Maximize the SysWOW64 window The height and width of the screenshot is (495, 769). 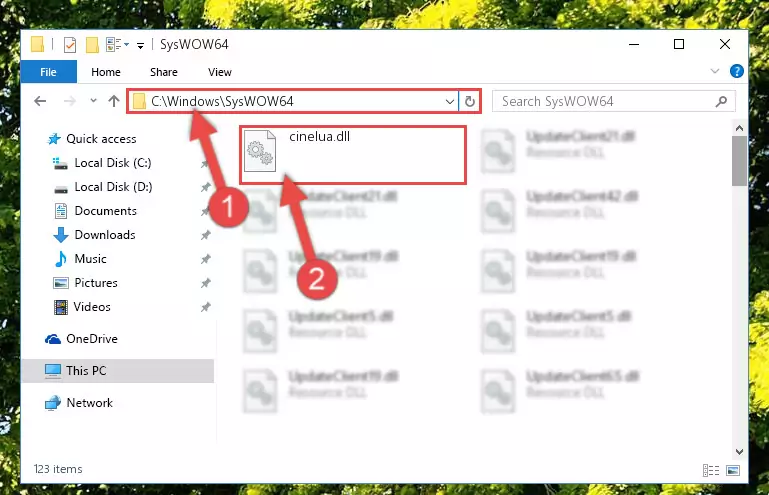point(679,44)
